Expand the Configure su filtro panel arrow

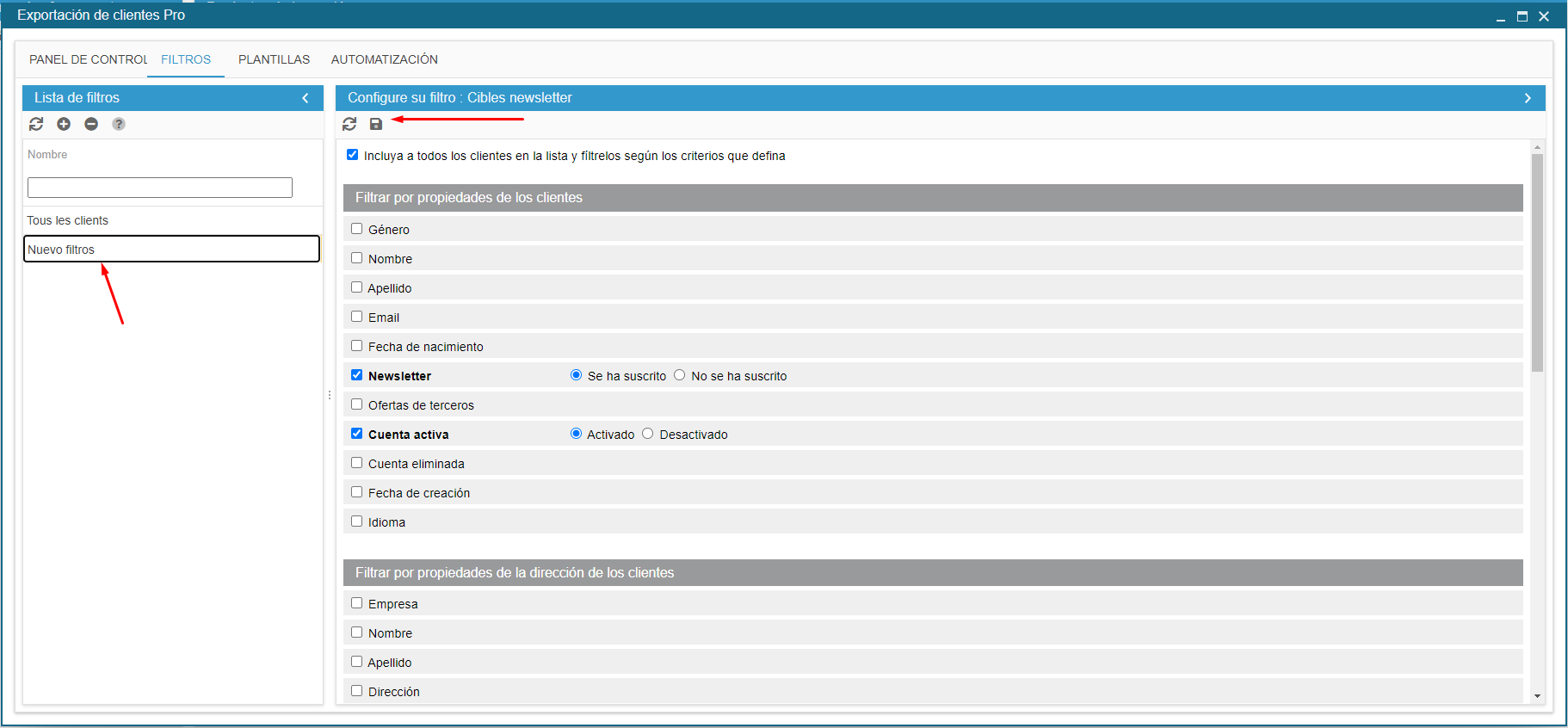[x=1528, y=98]
